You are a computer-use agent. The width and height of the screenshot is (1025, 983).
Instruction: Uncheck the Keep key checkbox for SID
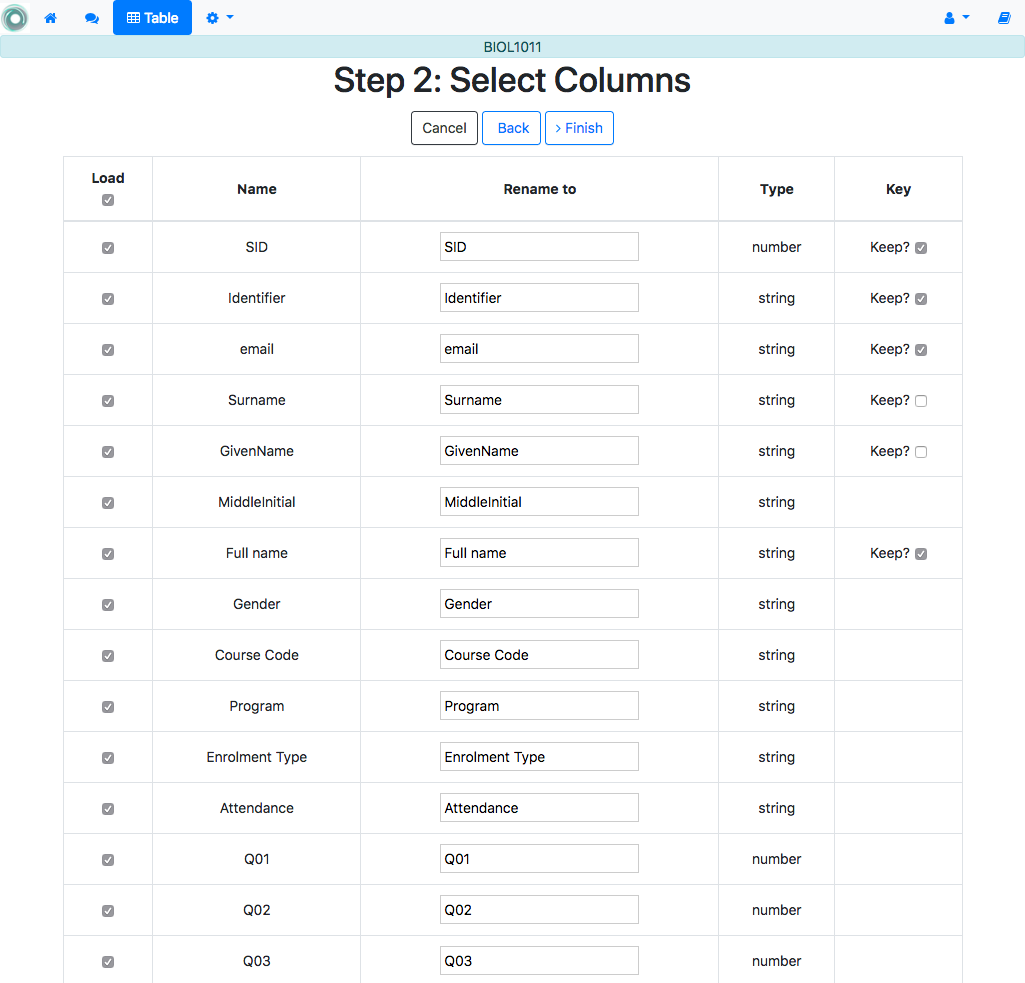pos(921,248)
